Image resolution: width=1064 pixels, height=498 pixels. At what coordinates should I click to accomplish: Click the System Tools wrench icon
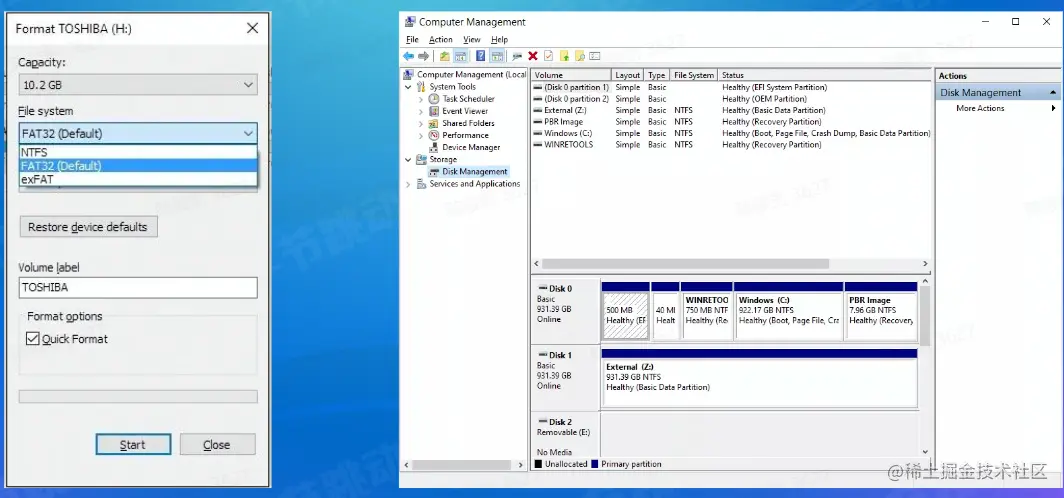point(421,87)
